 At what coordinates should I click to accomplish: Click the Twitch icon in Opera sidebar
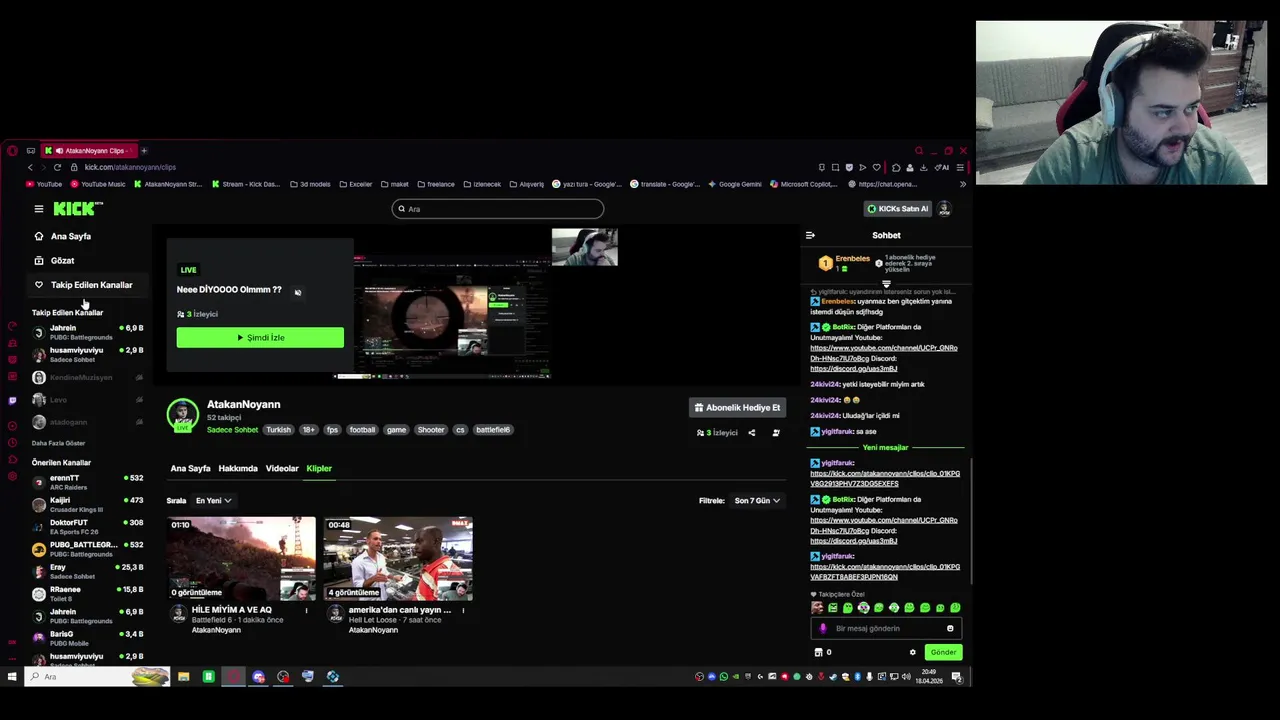[x=12, y=400]
